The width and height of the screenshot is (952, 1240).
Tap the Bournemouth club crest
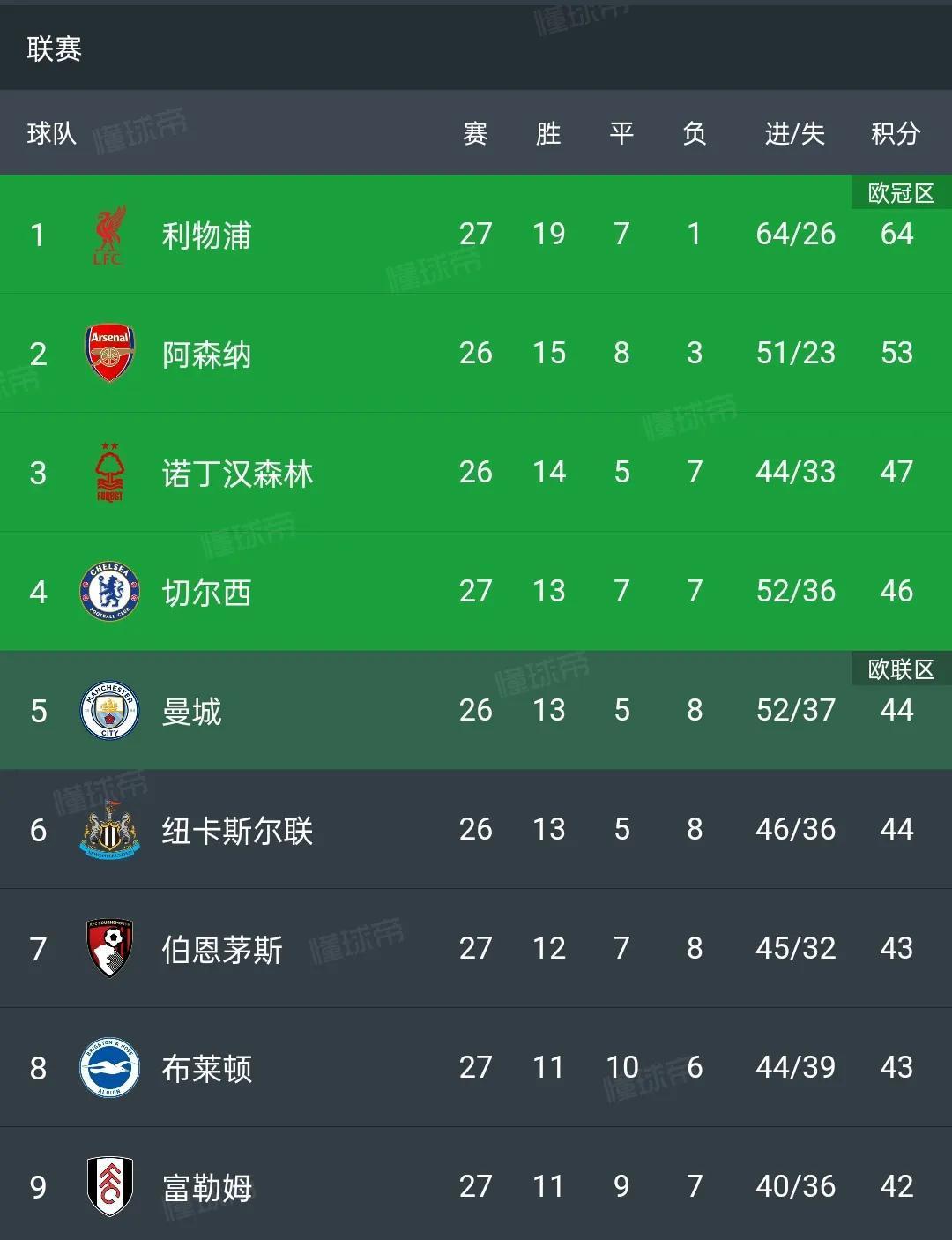click(x=109, y=949)
